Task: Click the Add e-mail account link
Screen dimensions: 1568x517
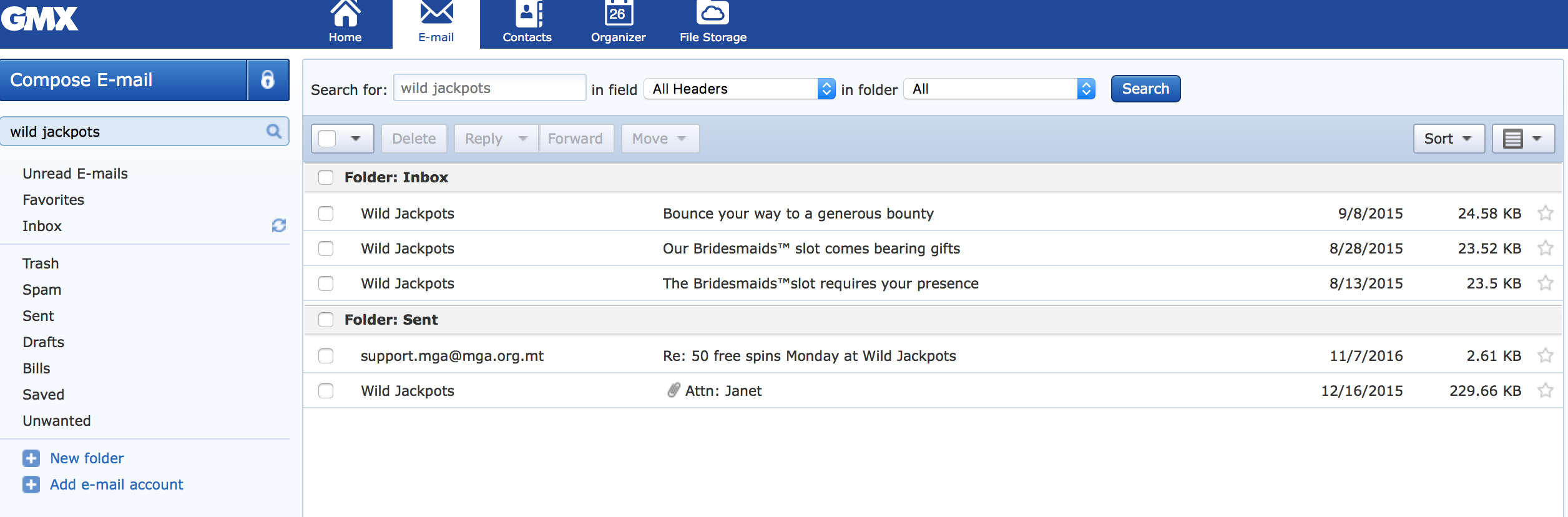Action: pos(117,485)
